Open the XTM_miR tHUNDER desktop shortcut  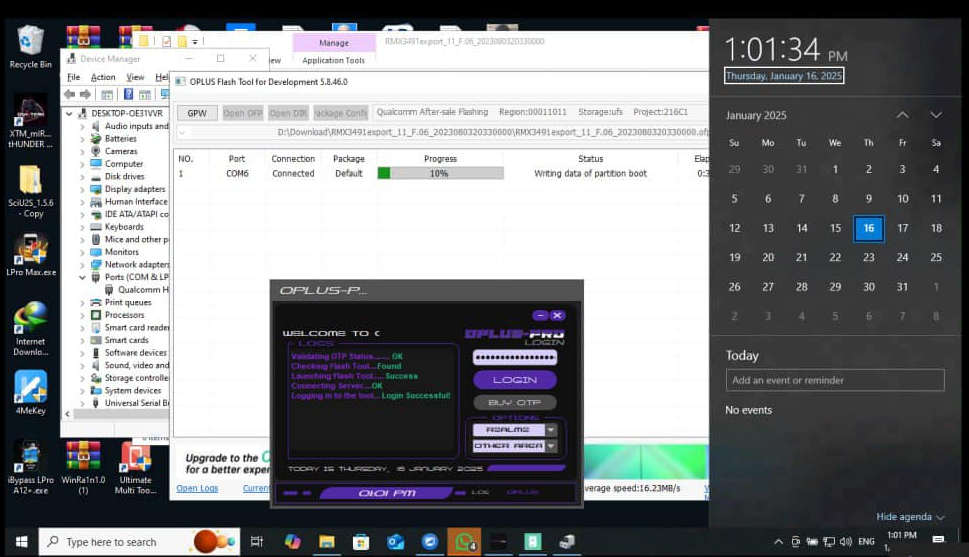30,122
